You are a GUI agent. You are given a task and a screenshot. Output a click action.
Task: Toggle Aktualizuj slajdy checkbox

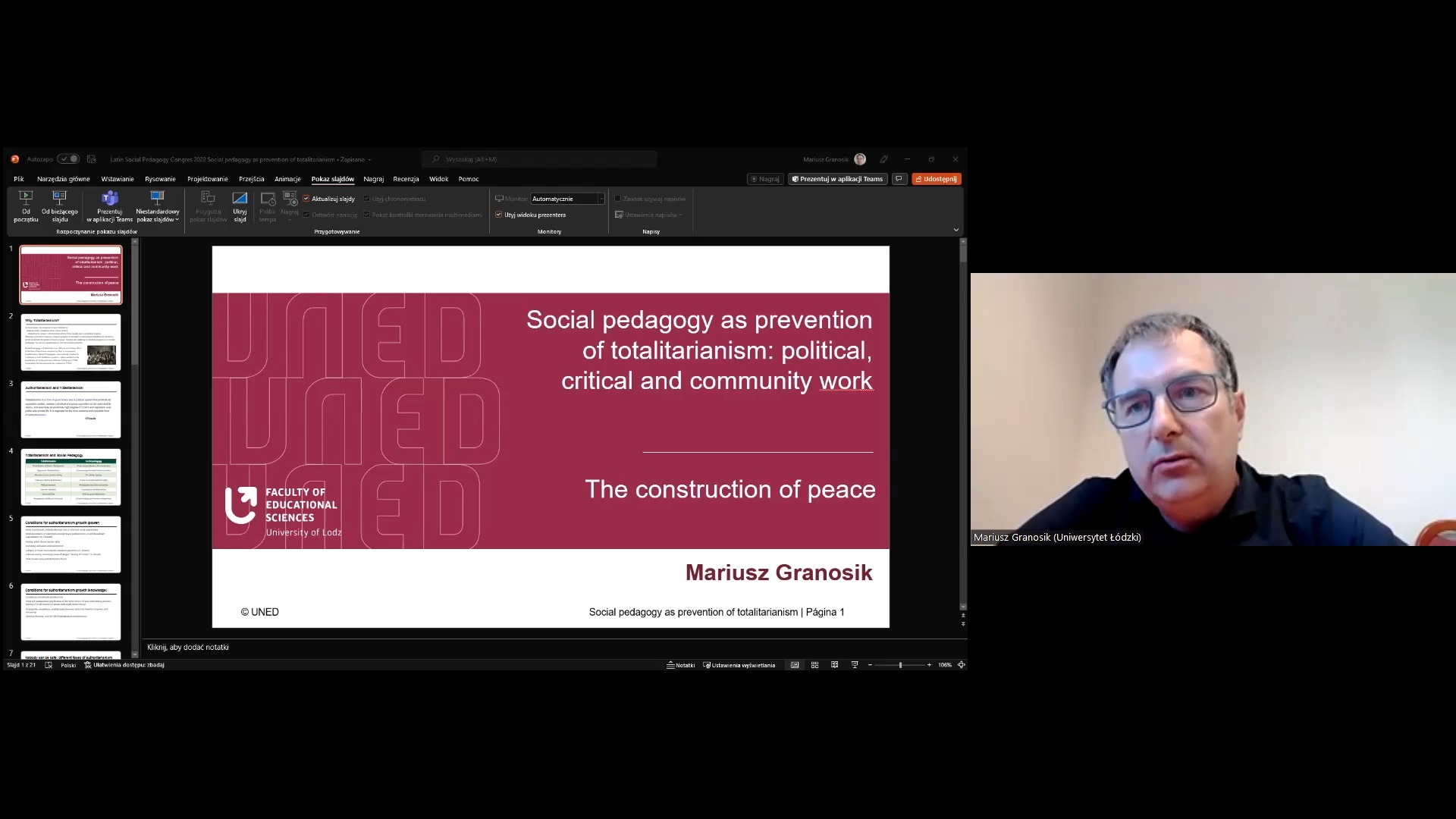click(x=306, y=199)
